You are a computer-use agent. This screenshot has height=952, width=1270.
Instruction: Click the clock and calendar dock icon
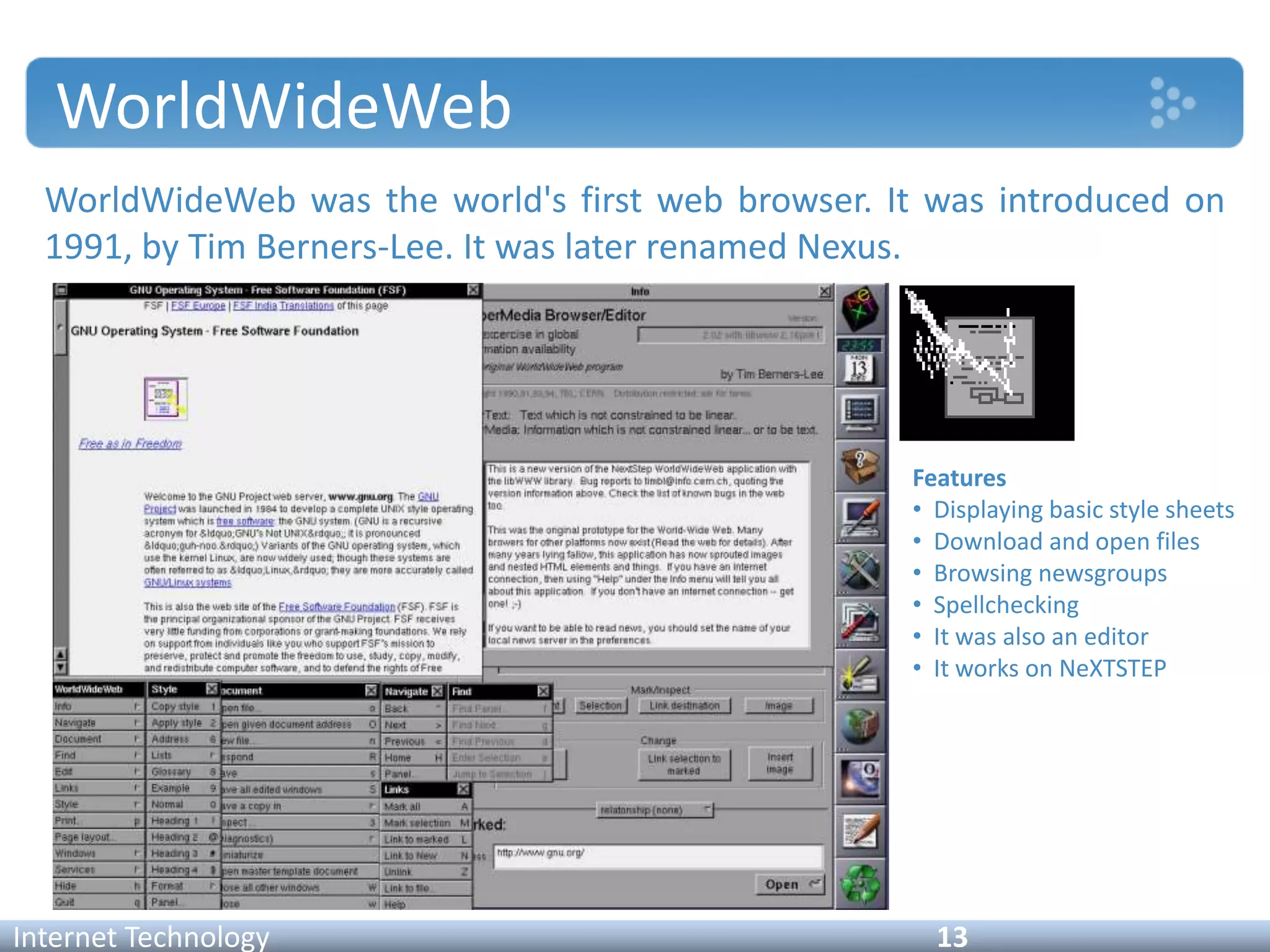point(860,361)
